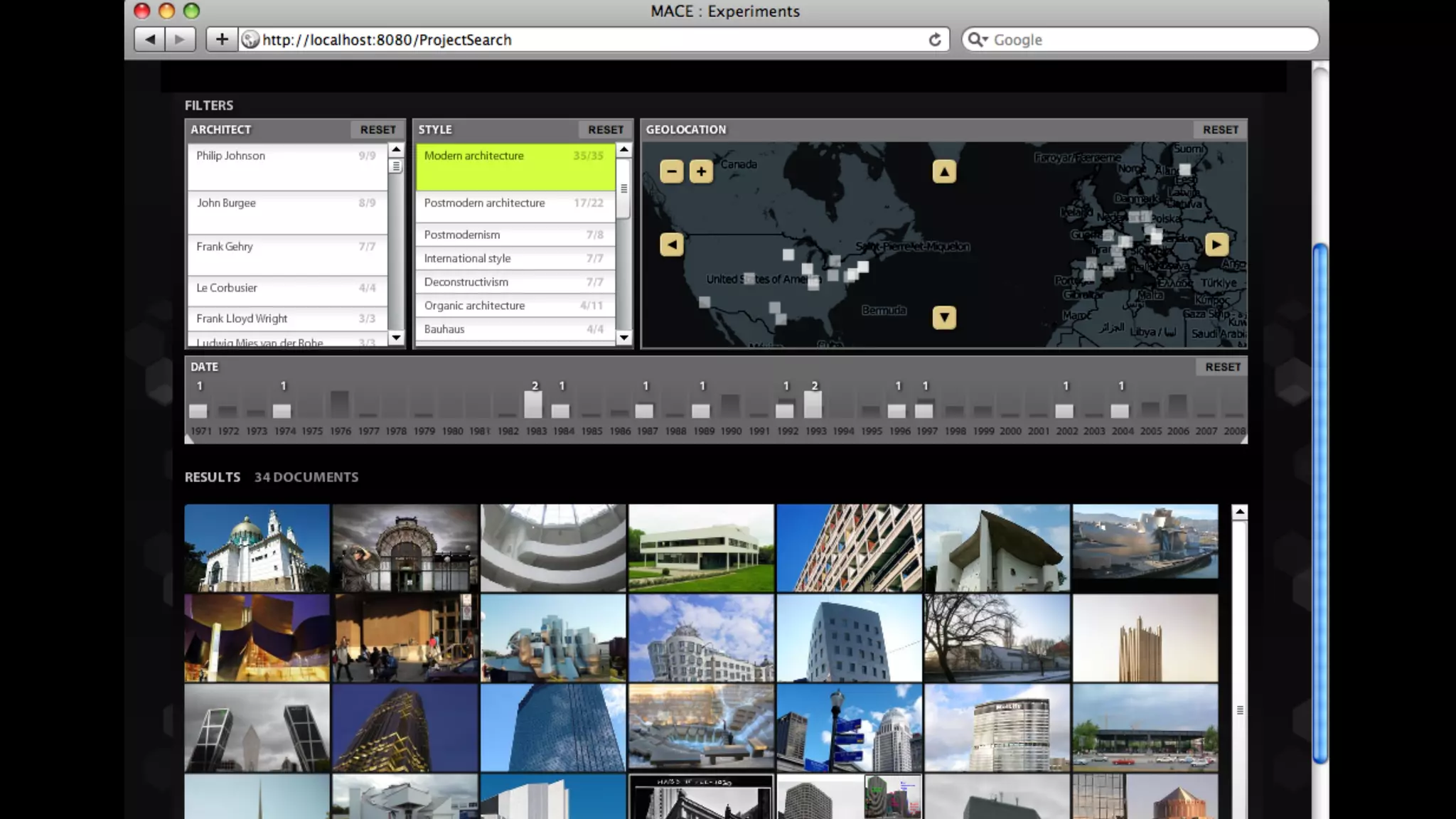The width and height of the screenshot is (1456, 819).
Task: Pan the map downward
Action: point(943,317)
